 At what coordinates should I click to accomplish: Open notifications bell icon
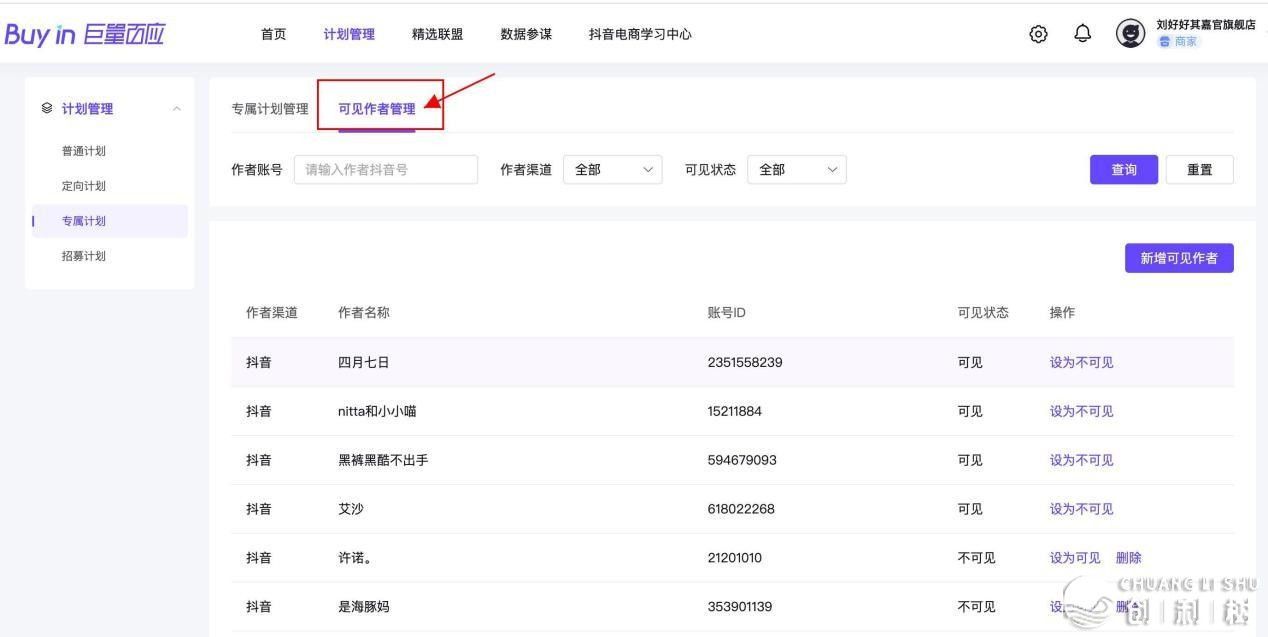coord(1082,34)
